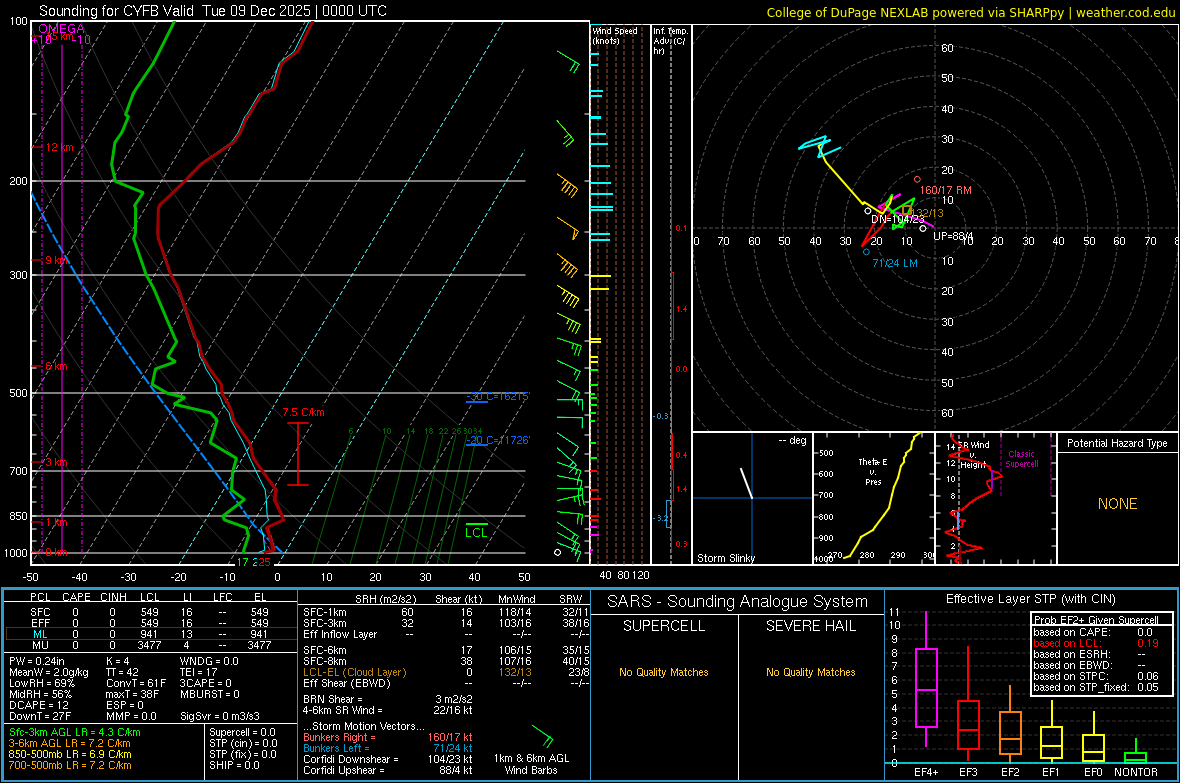This screenshot has height=783, width=1180.
Task: Select the Sfc-3km AGL LR = 4.3 C/km line
Action: tap(75, 733)
